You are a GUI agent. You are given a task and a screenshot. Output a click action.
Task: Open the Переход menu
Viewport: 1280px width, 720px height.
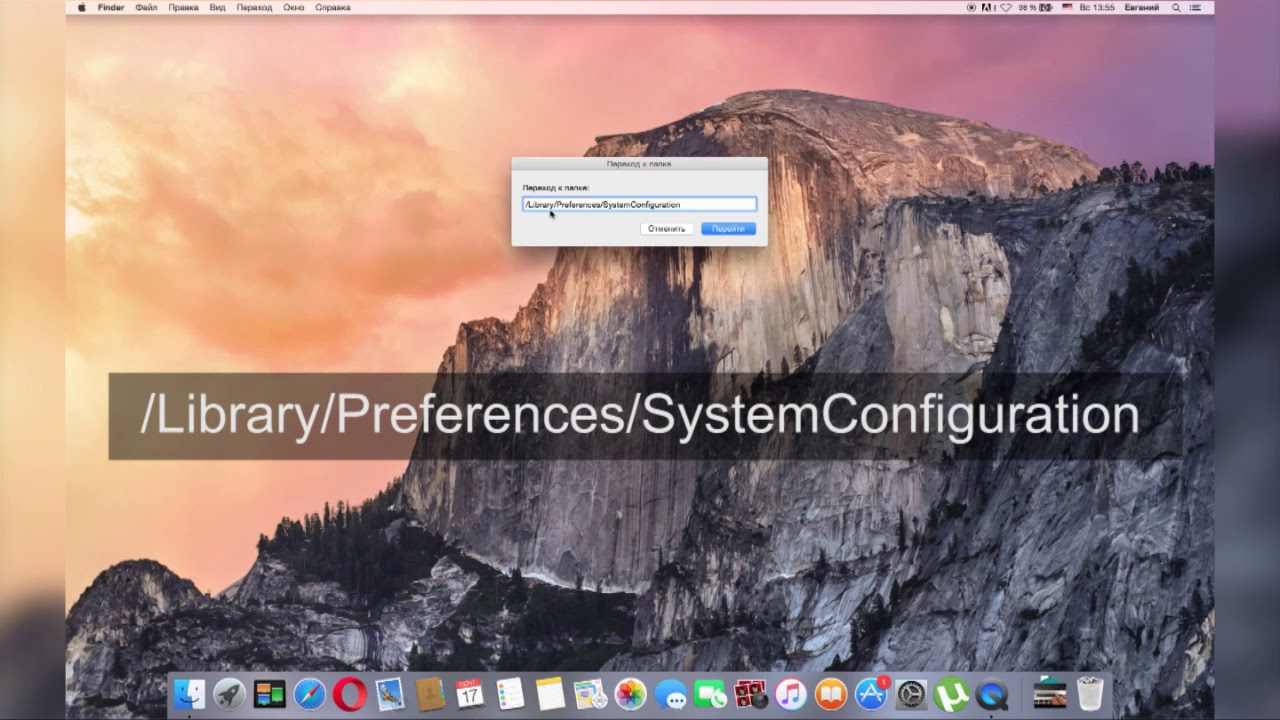254,7
